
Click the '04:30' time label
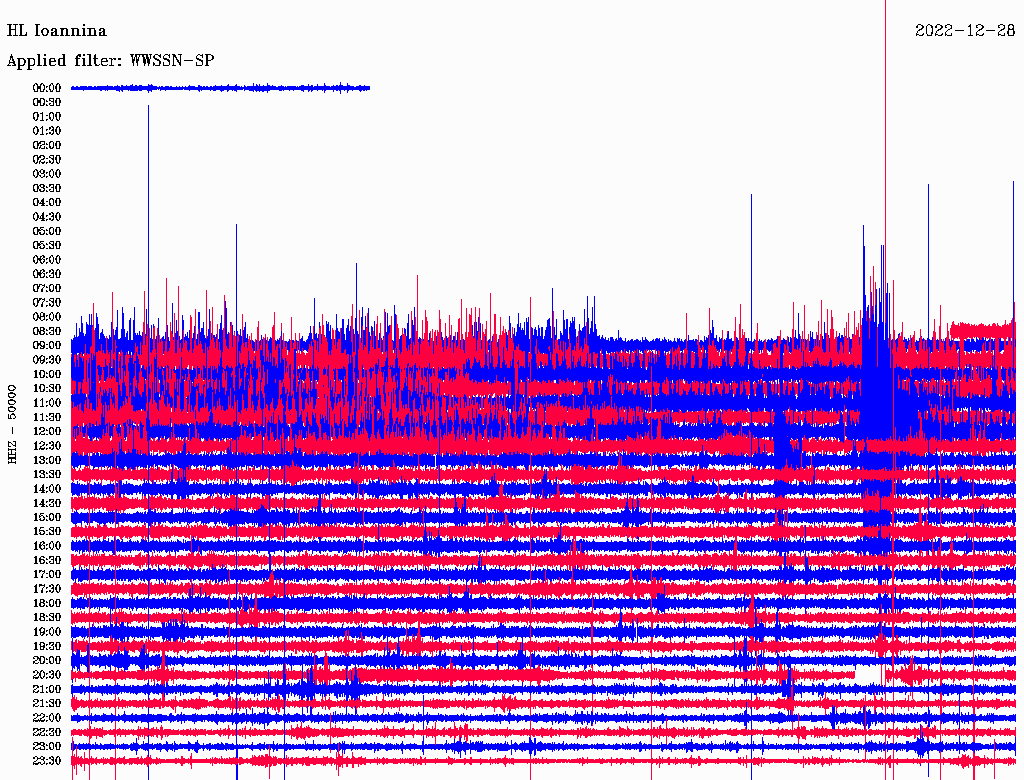(x=47, y=217)
